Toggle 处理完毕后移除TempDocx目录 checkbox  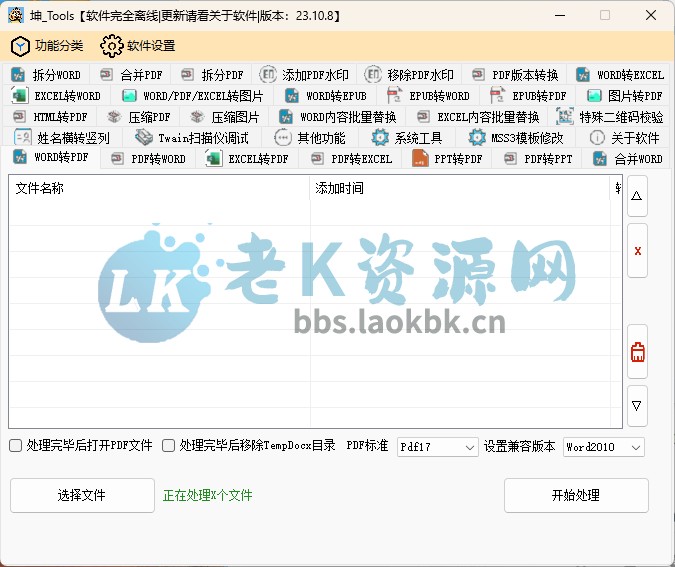[168, 446]
